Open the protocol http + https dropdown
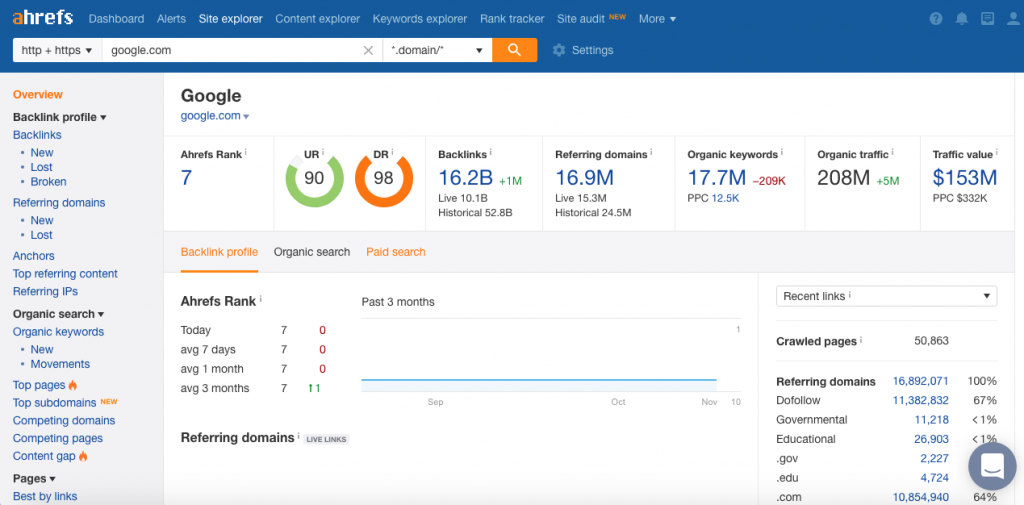This screenshot has width=1024, height=505. (x=57, y=50)
